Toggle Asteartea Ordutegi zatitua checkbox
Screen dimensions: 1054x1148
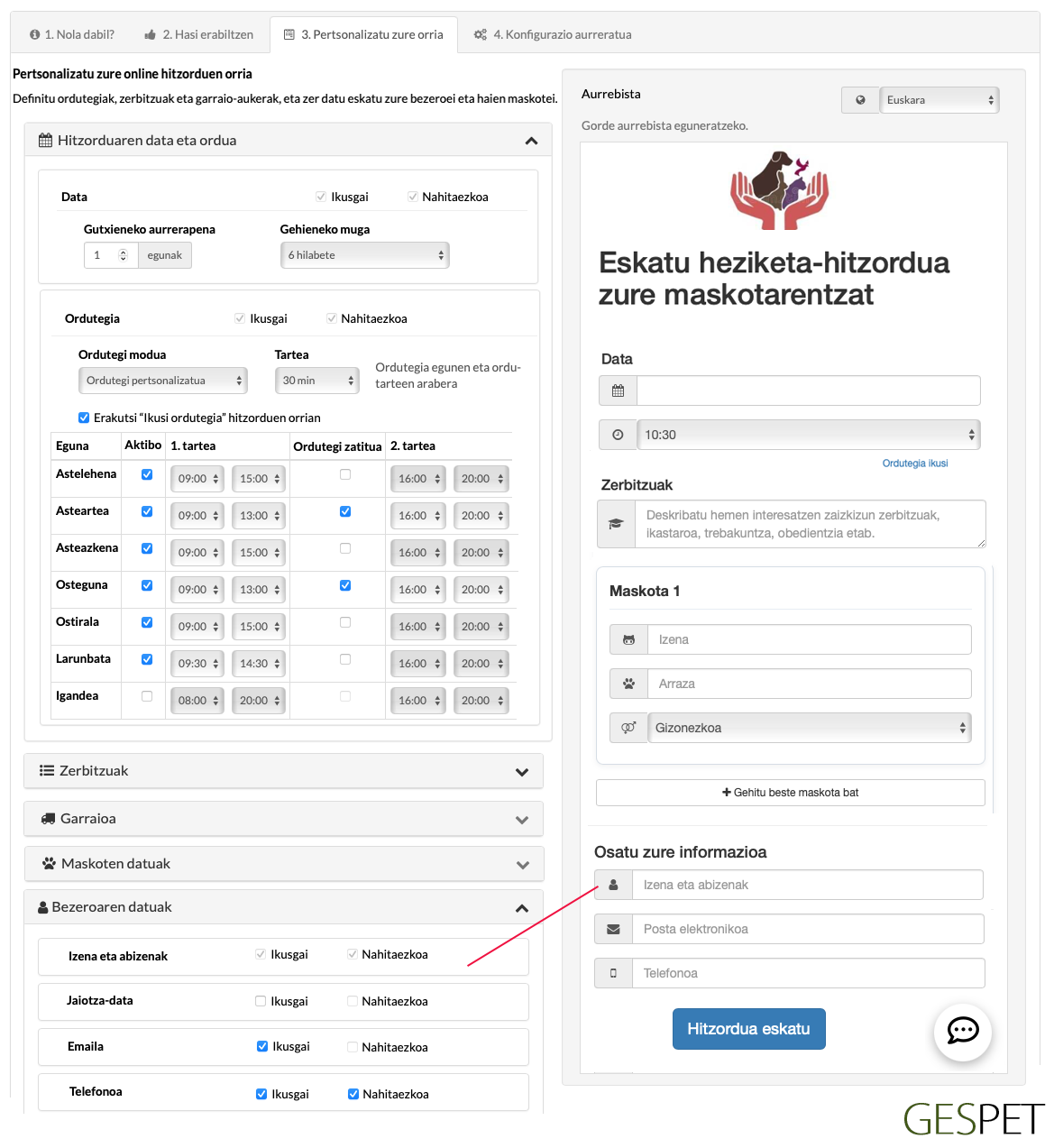[345, 511]
